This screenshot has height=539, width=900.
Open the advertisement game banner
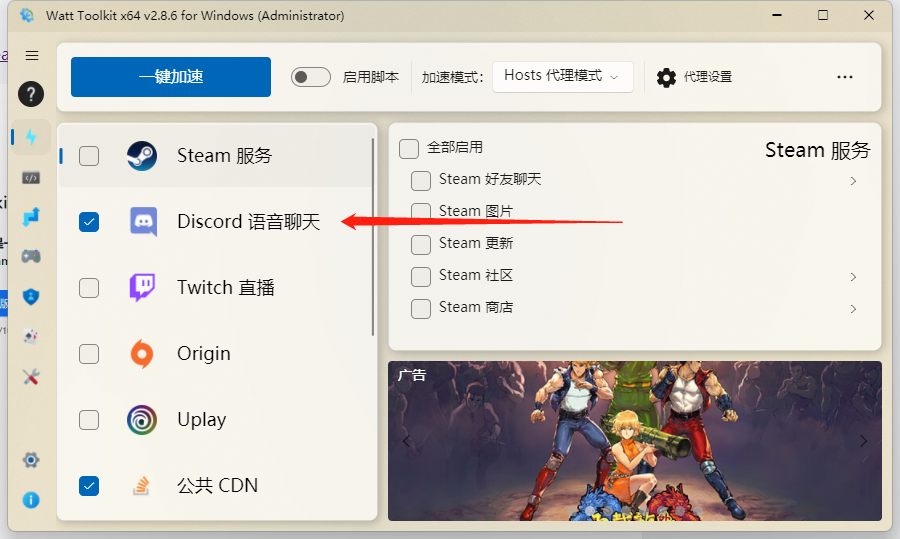point(635,441)
